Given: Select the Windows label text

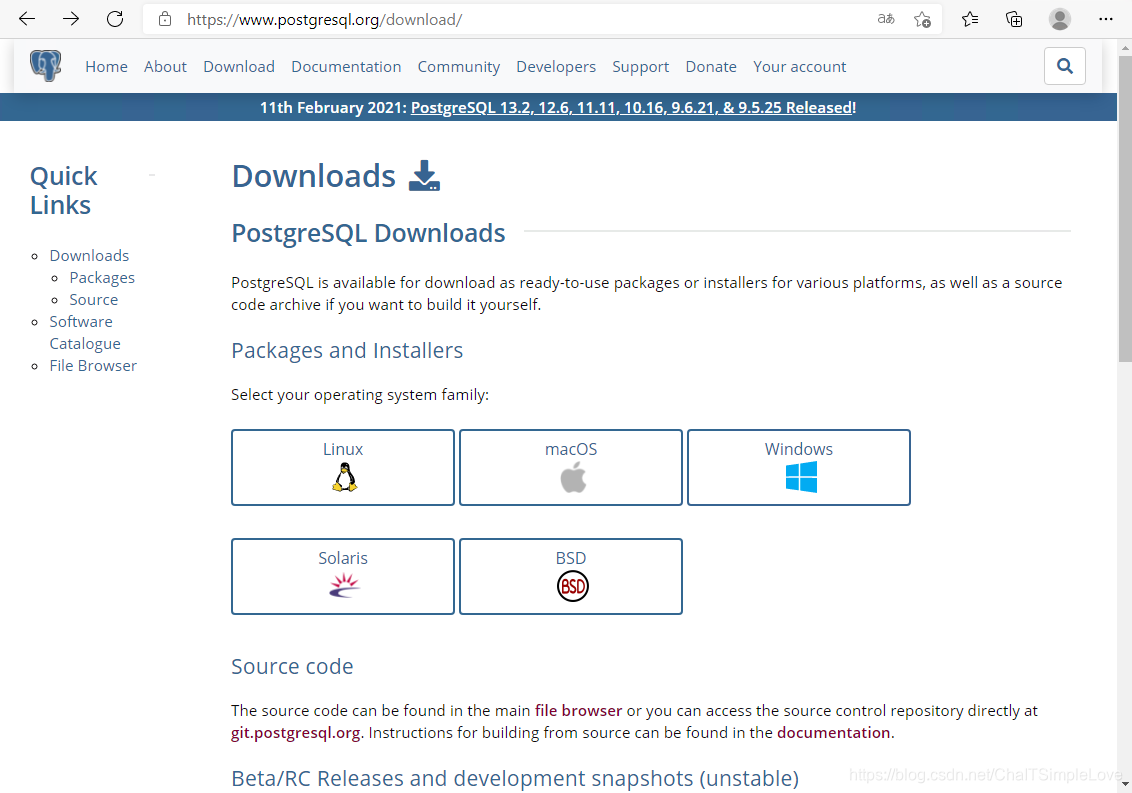Looking at the screenshot, I should point(798,449).
